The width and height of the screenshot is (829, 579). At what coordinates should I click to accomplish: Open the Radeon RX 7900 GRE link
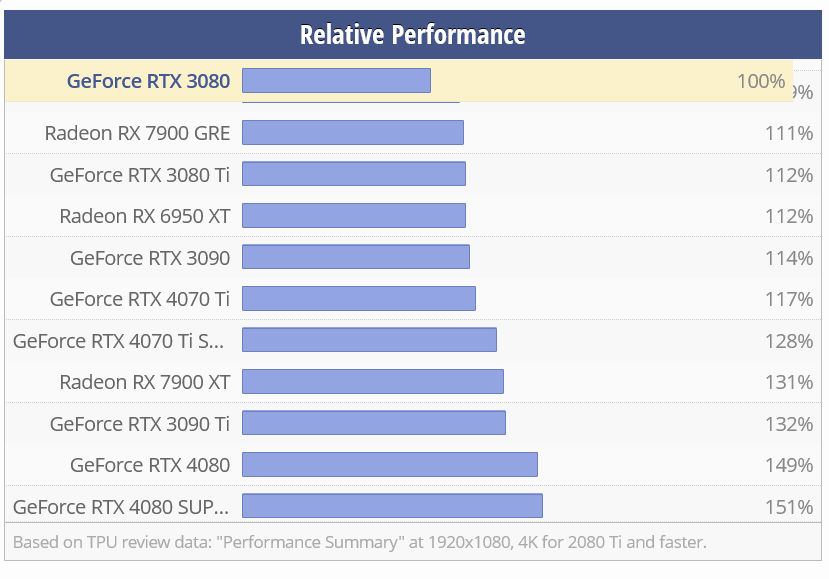[137, 133]
